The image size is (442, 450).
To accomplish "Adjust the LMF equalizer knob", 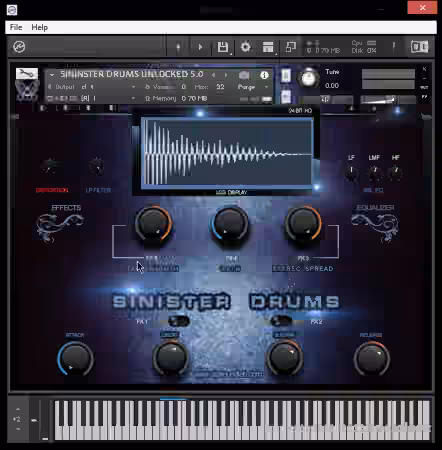I will pos(374,172).
